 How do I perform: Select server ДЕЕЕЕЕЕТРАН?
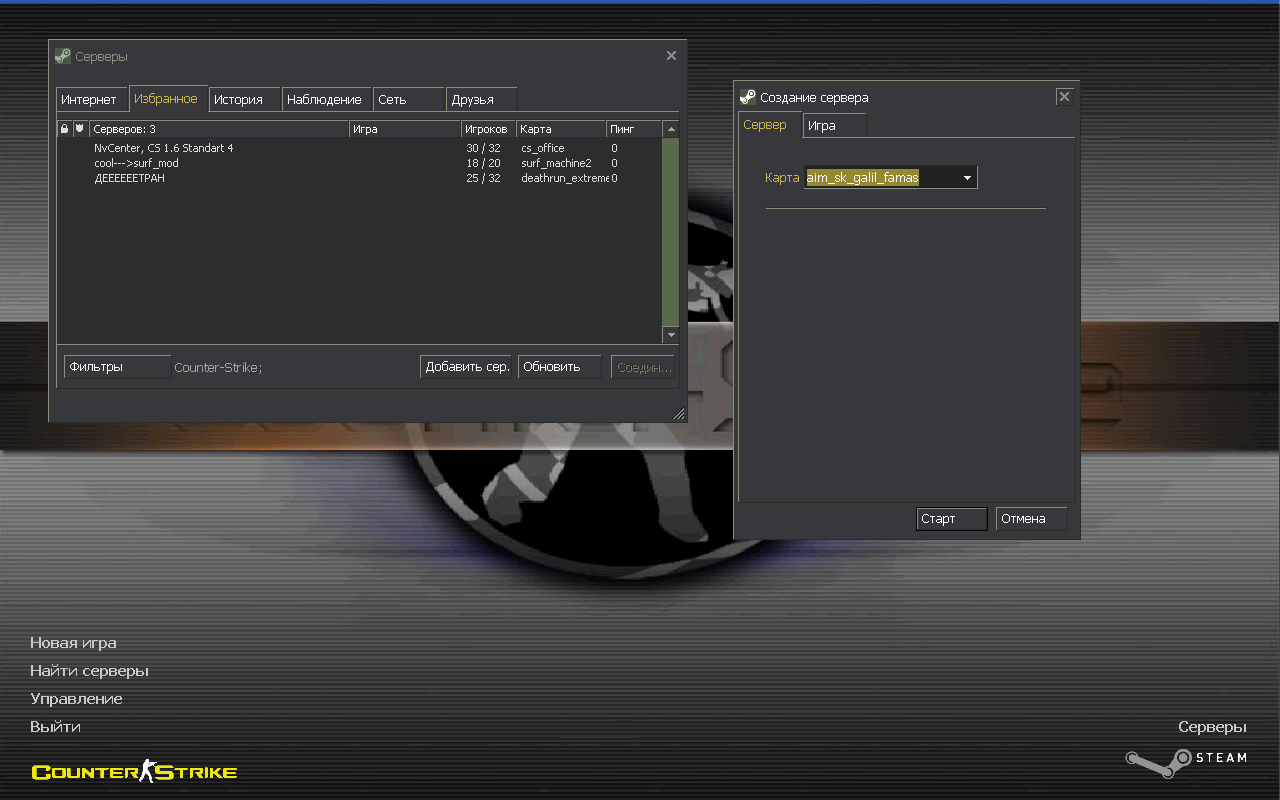pyautogui.click(x=359, y=178)
